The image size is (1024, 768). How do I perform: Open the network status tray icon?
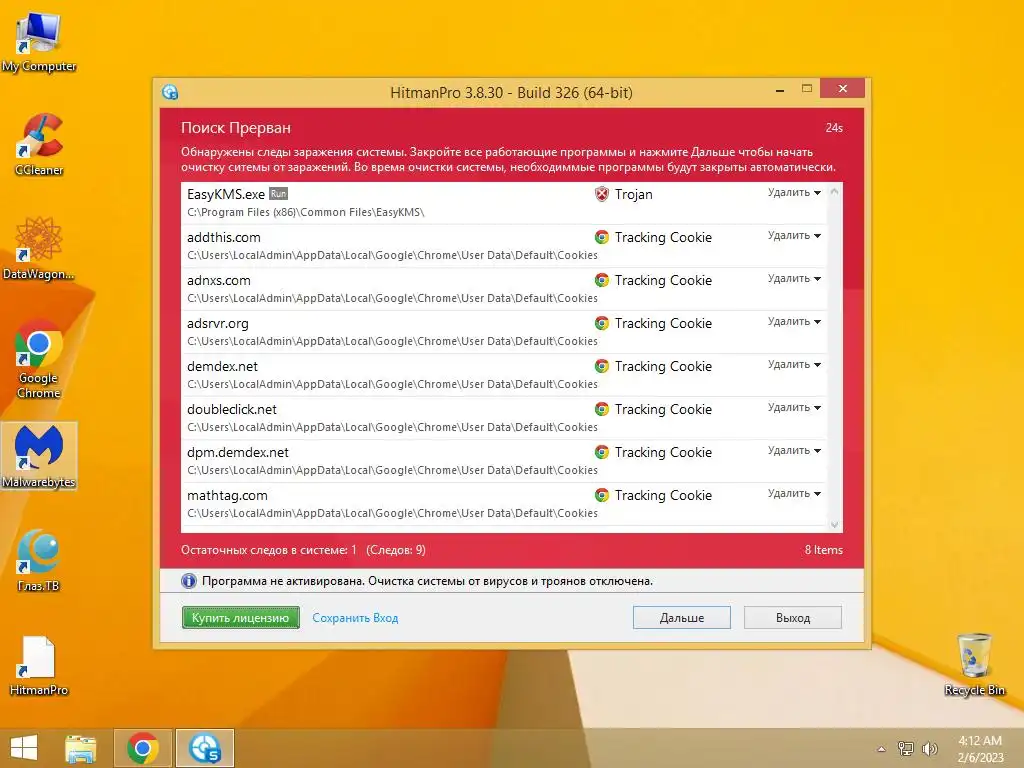point(906,748)
